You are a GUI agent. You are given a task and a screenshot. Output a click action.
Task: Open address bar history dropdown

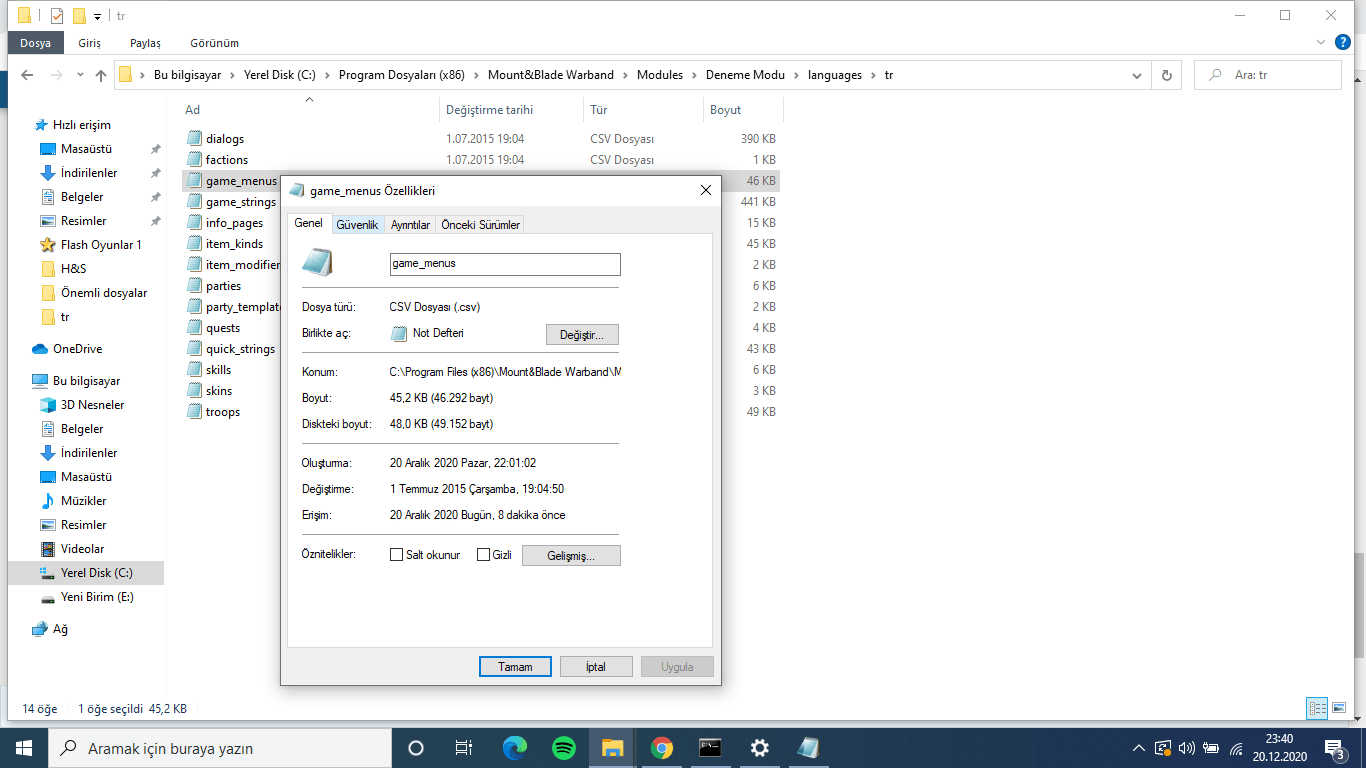tap(1137, 75)
